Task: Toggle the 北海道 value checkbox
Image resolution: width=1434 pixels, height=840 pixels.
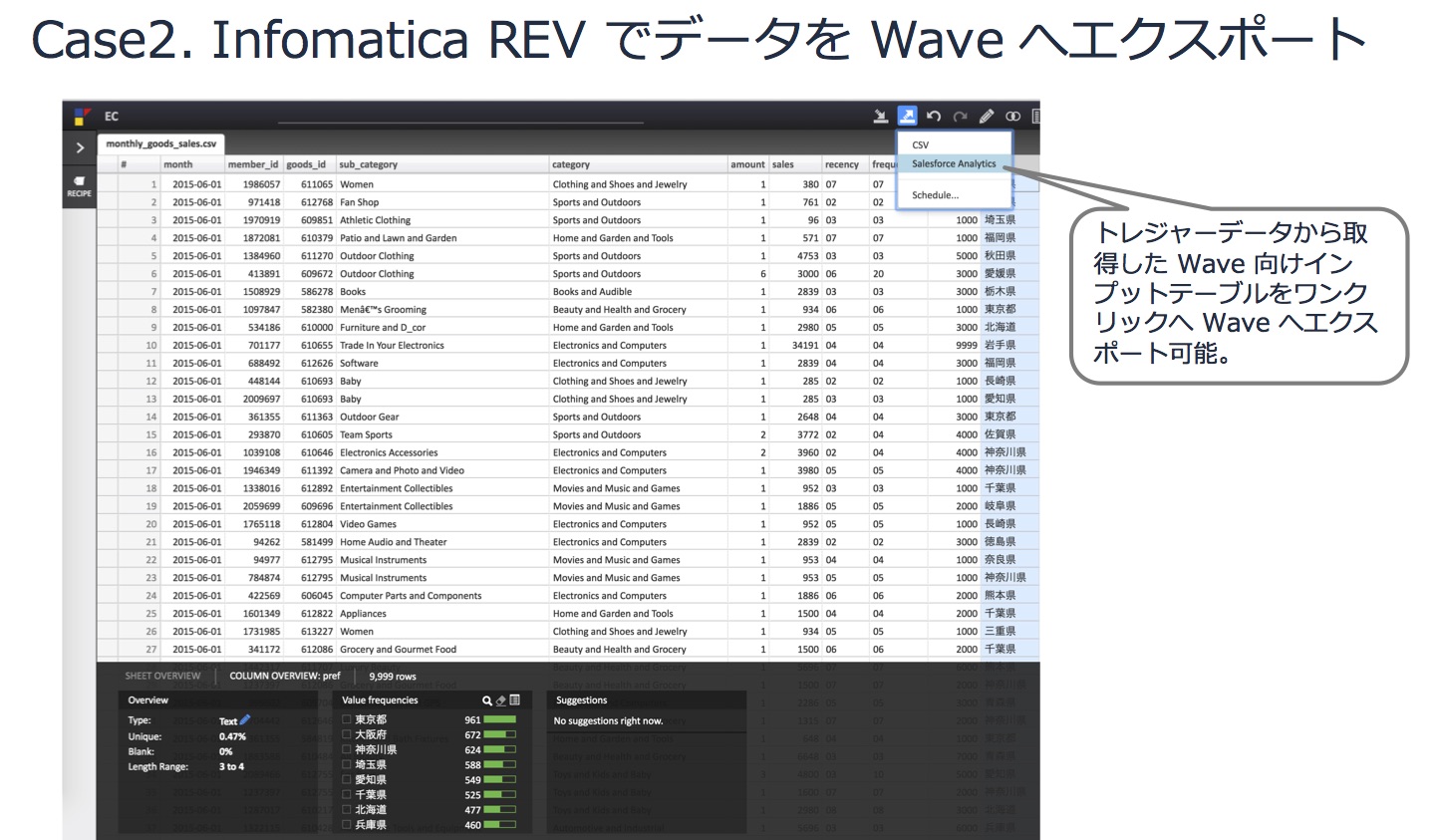Action: pos(347,809)
